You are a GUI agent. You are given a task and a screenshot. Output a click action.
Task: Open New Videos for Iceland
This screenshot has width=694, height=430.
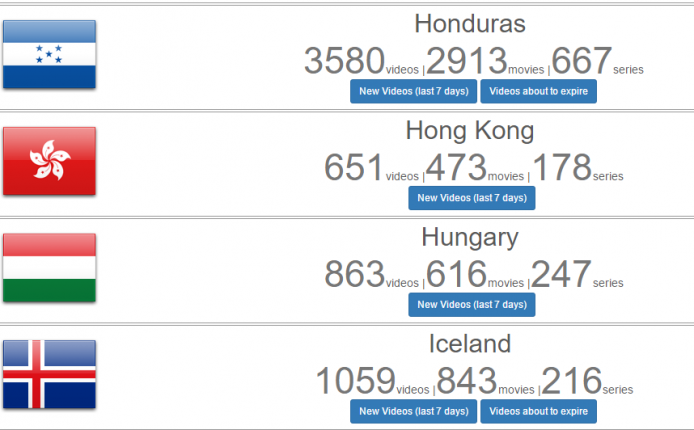click(413, 411)
